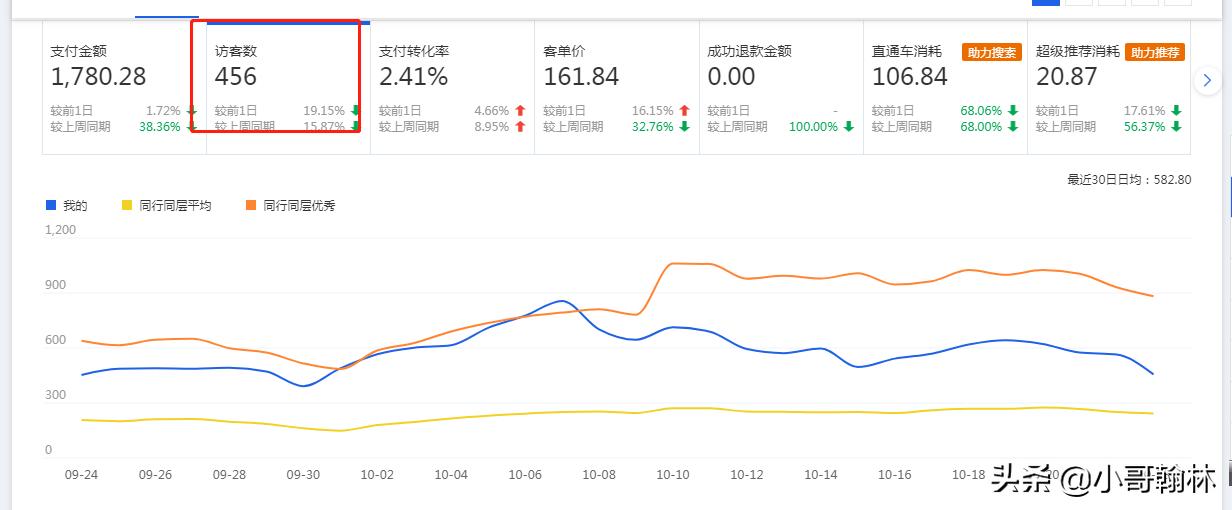The width and height of the screenshot is (1232, 510).
Task: Select the 访客数 metric card
Action: (x=288, y=89)
